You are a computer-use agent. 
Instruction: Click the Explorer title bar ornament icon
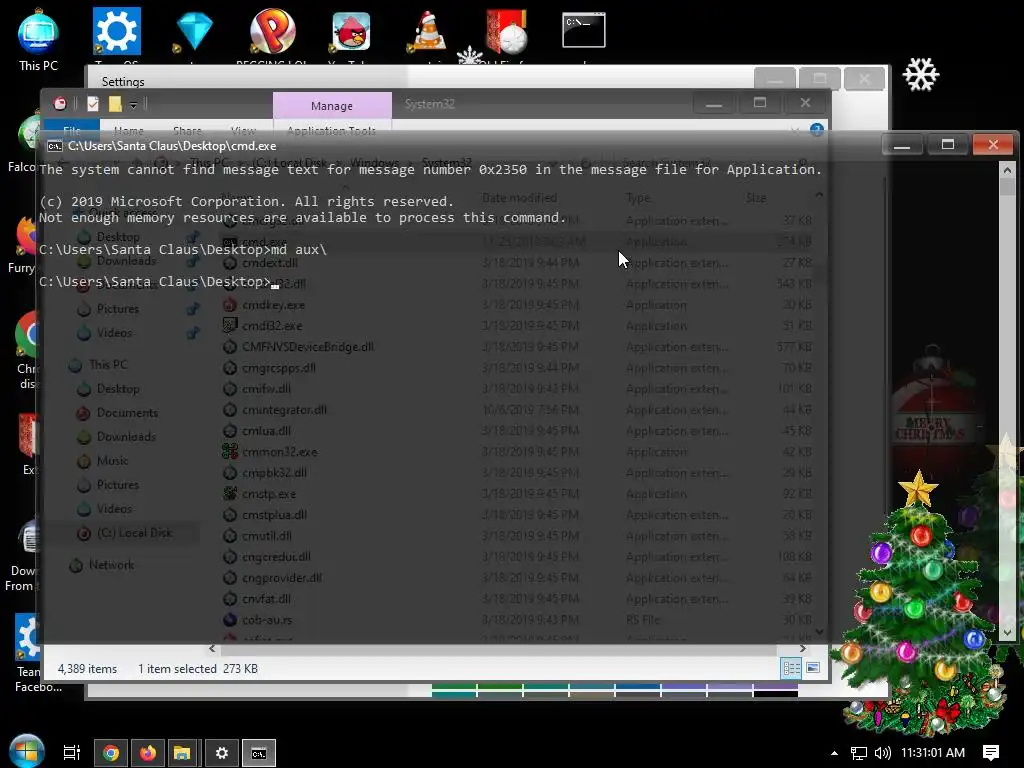59,103
